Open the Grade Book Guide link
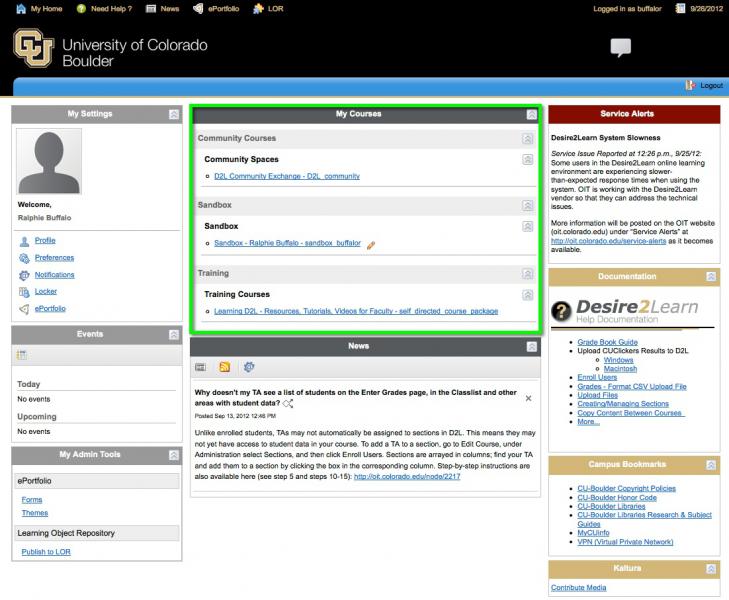 pos(607,342)
